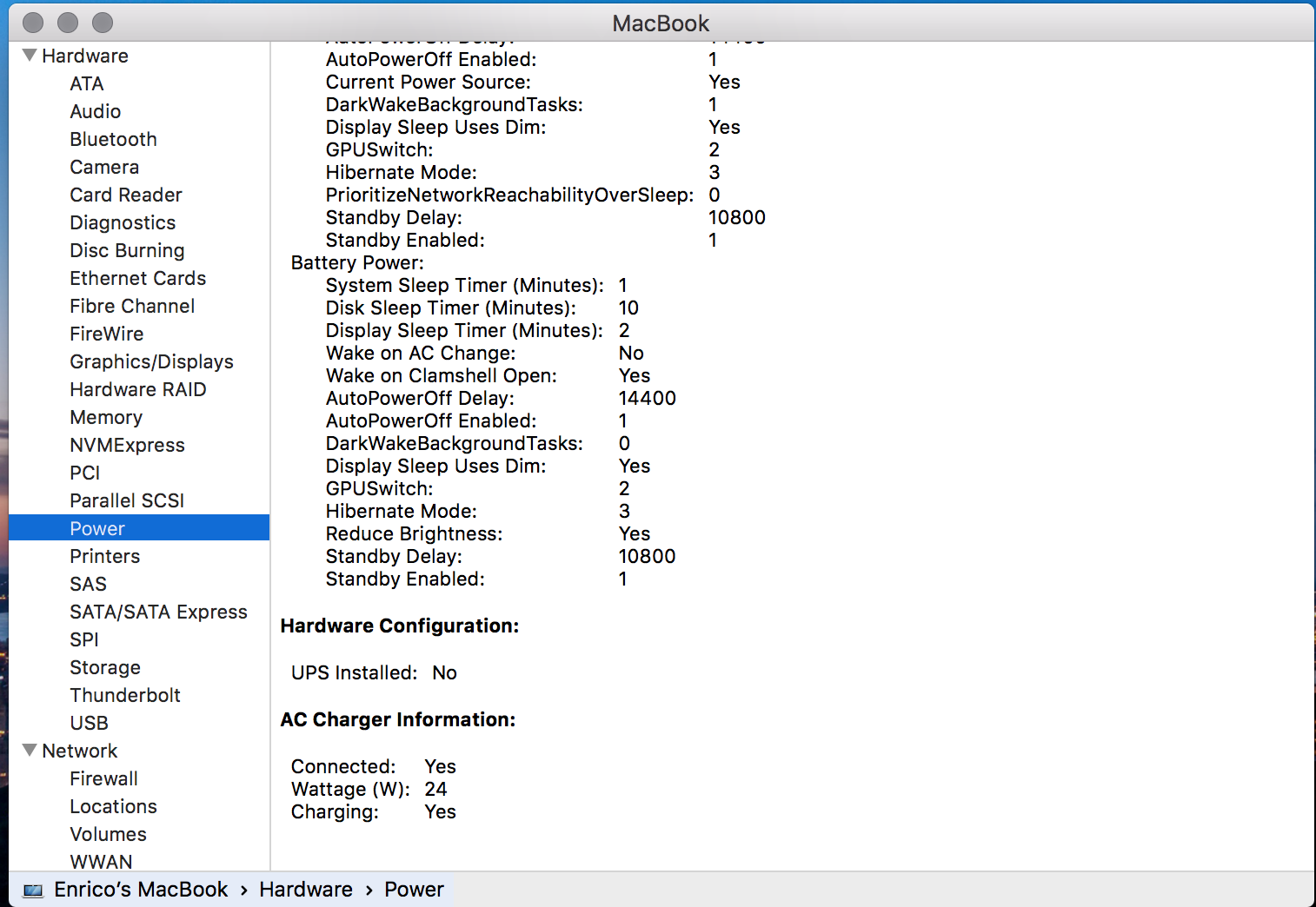
Task: Select Diagnostics in the sidebar
Action: [123, 223]
